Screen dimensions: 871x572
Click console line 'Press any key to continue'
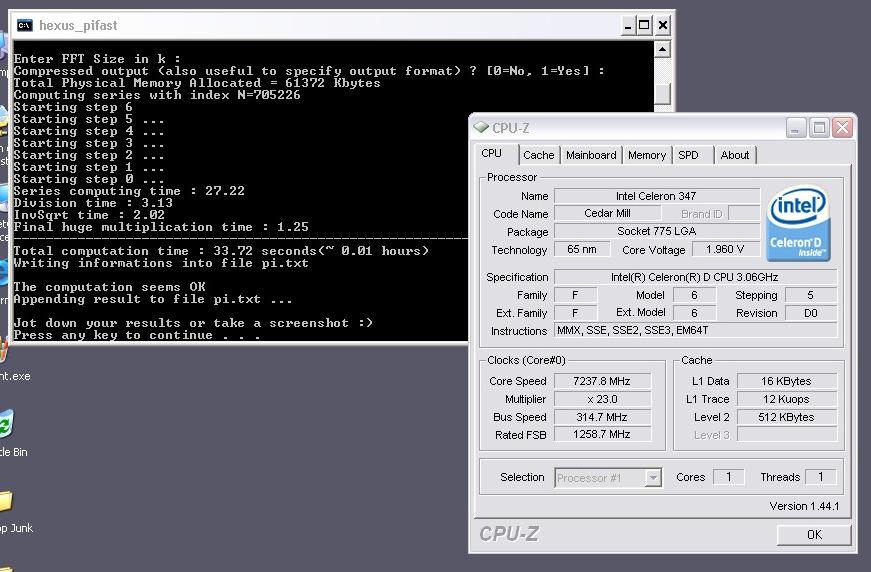coord(137,335)
